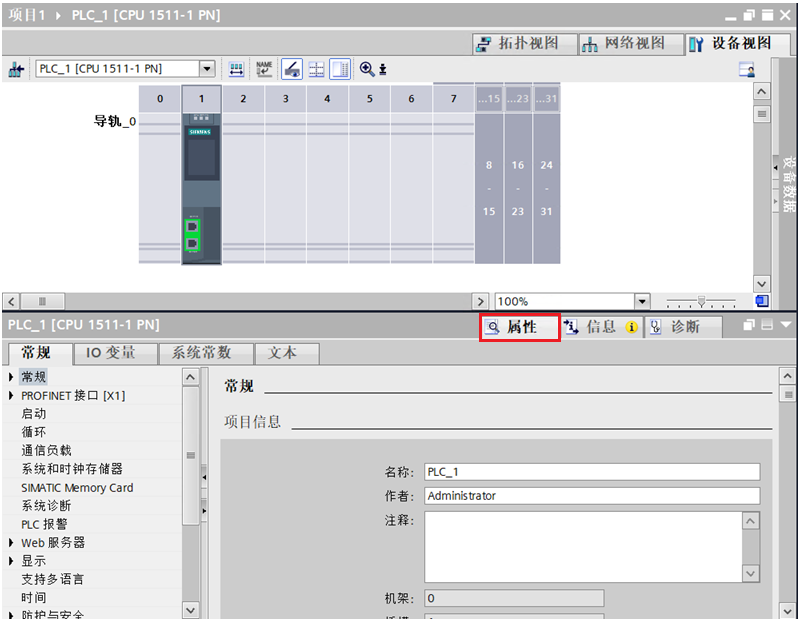Select the IO 变量 tab

click(115, 353)
